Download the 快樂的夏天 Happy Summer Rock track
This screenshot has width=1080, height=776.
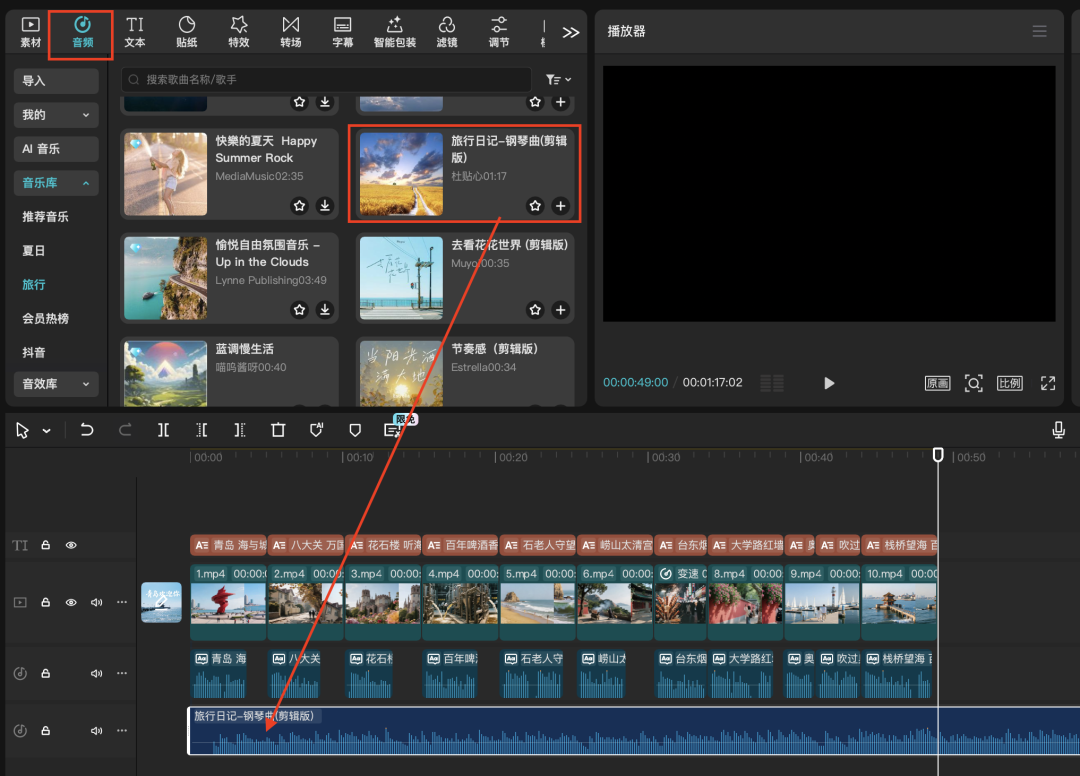point(325,206)
